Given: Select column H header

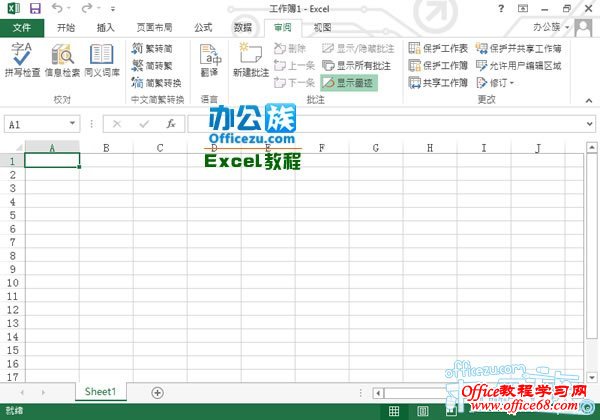Looking at the screenshot, I should (430, 148).
